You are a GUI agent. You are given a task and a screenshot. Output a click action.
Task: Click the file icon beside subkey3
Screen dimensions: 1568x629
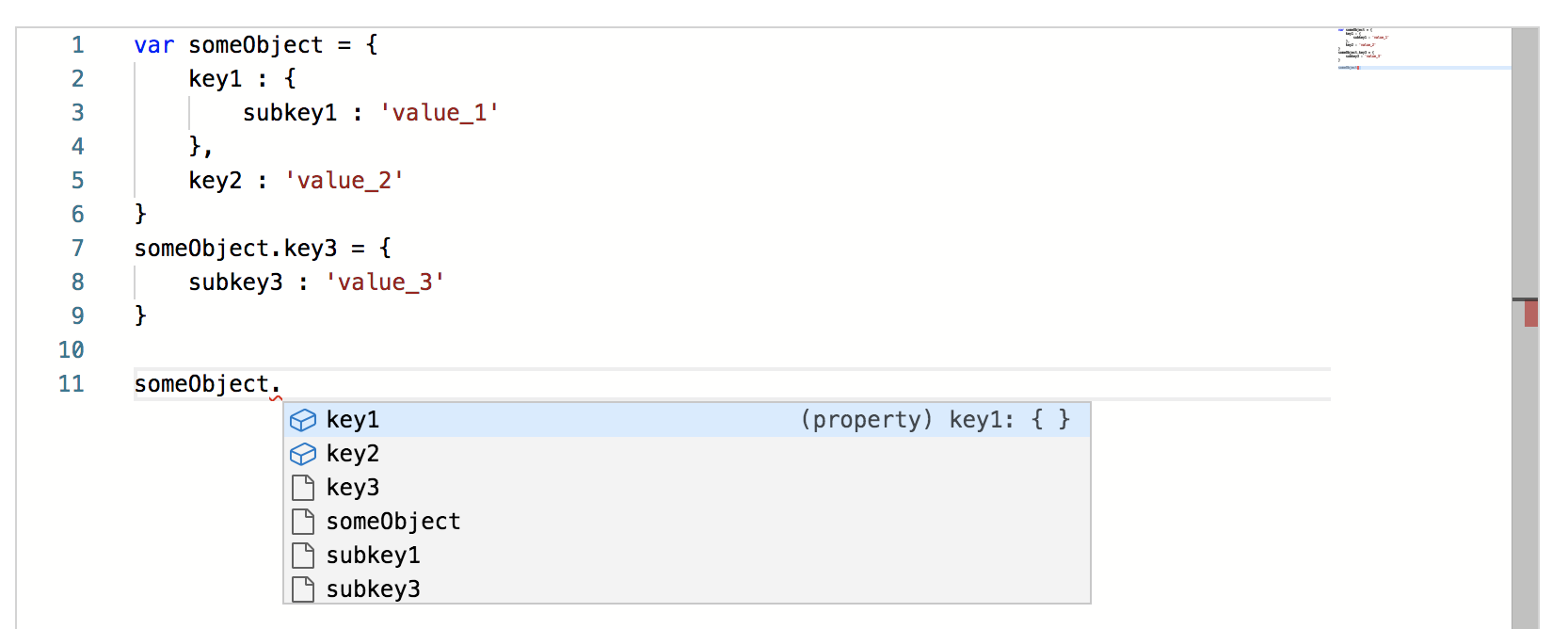303,589
